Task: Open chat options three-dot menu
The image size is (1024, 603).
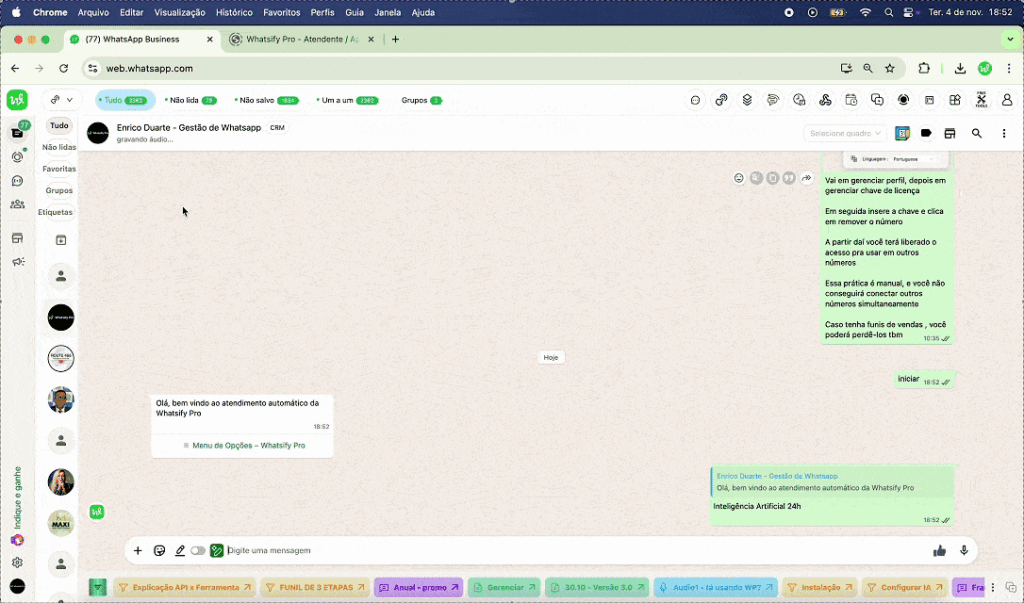Action: pyautogui.click(x=1004, y=133)
